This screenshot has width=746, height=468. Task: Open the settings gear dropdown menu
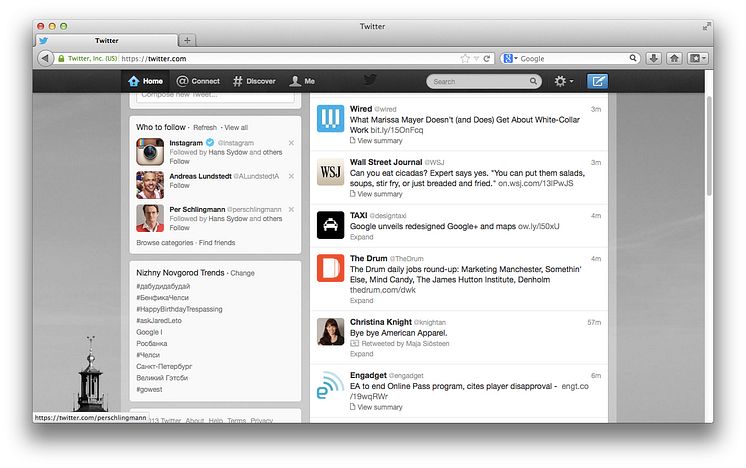pos(563,81)
